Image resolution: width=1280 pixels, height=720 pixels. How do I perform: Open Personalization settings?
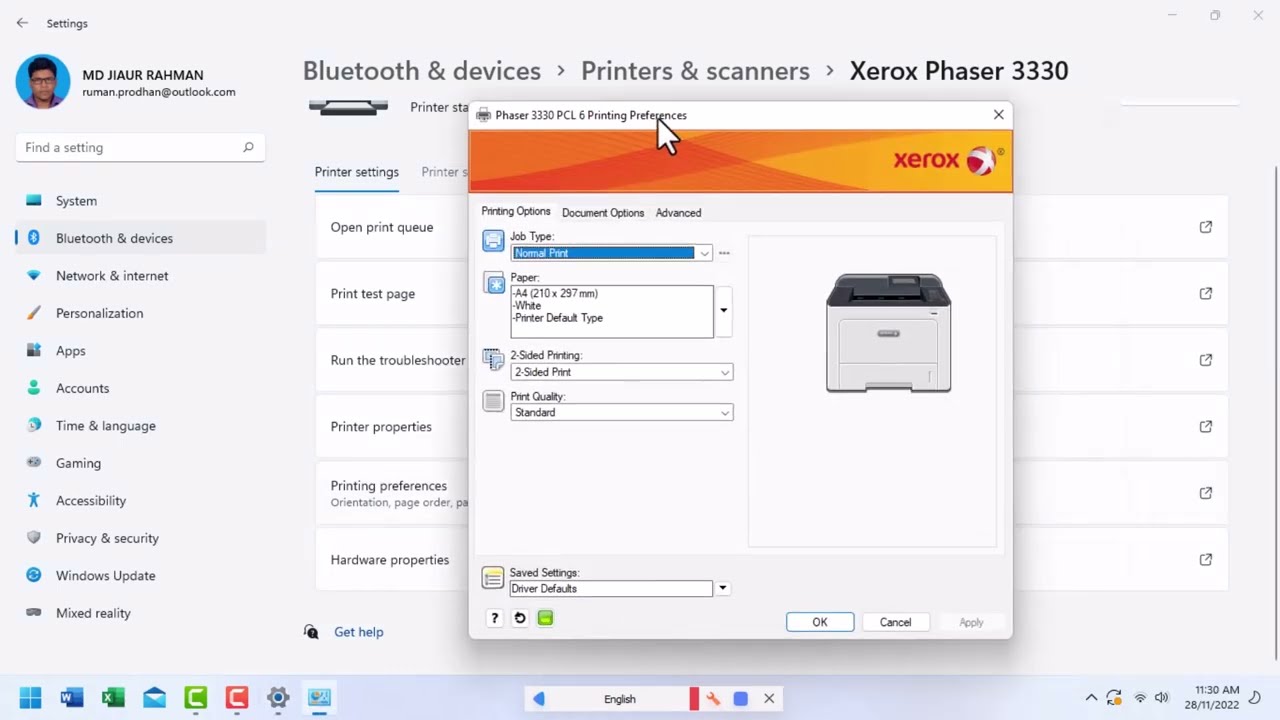click(140, 313)
